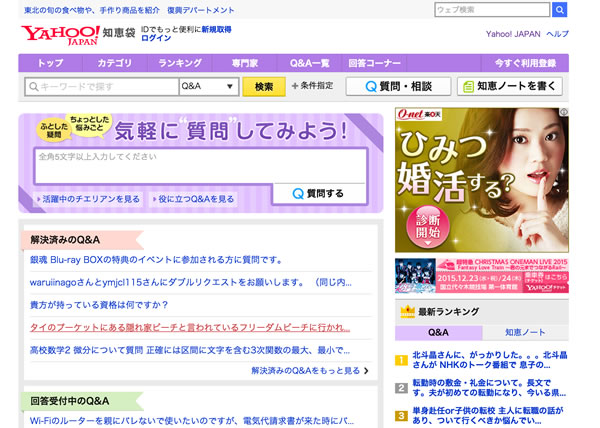Open the 専門家 menu tab
The height and width of the screenshot is (428, 600).
click(x=245, y=63)
